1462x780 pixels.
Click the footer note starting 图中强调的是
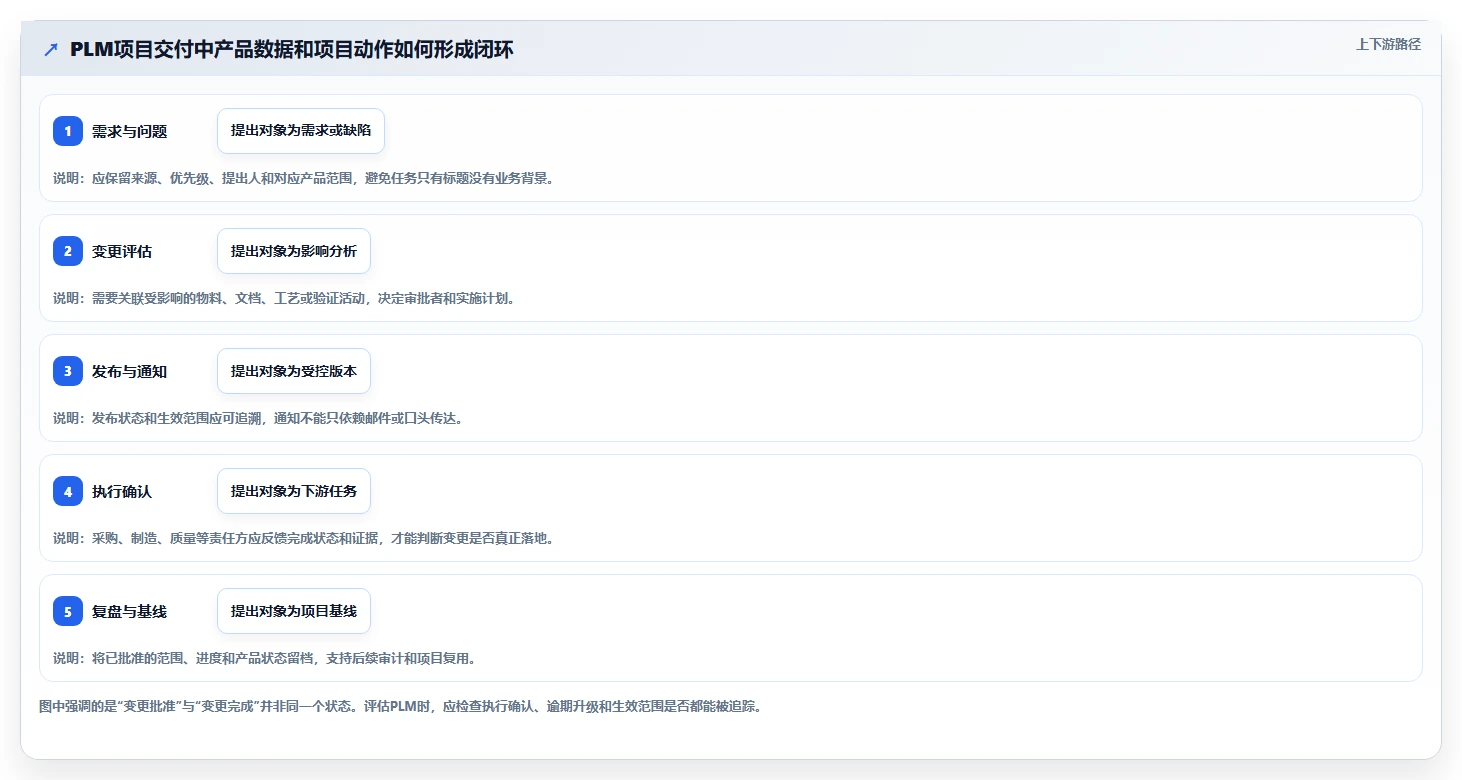401,706
